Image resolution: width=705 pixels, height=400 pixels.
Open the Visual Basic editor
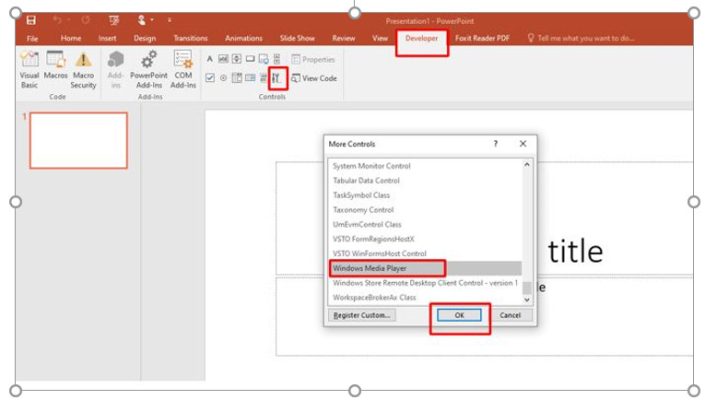click(x=29, y=70)
